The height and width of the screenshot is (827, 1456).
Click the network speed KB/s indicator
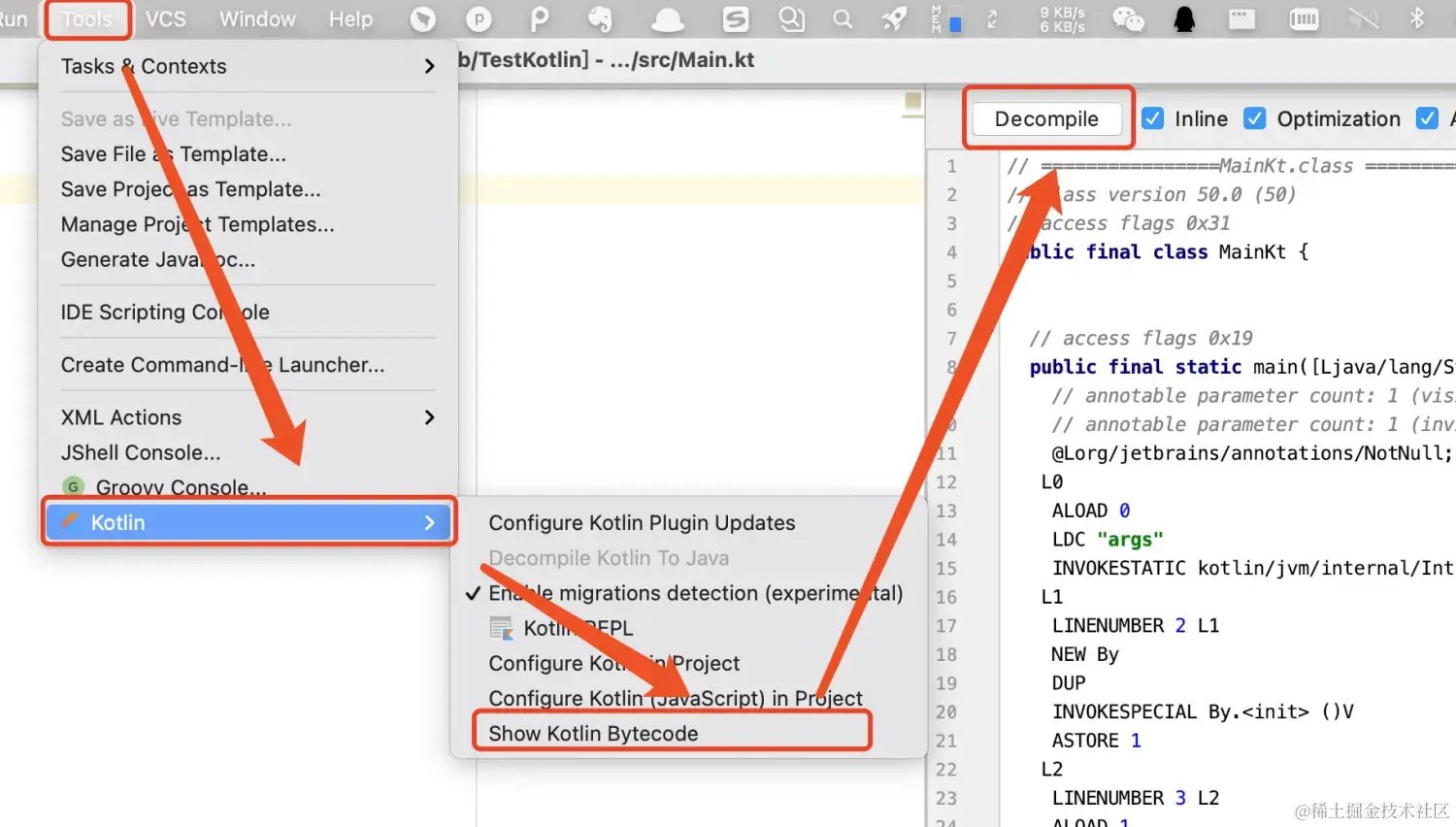1063,19
